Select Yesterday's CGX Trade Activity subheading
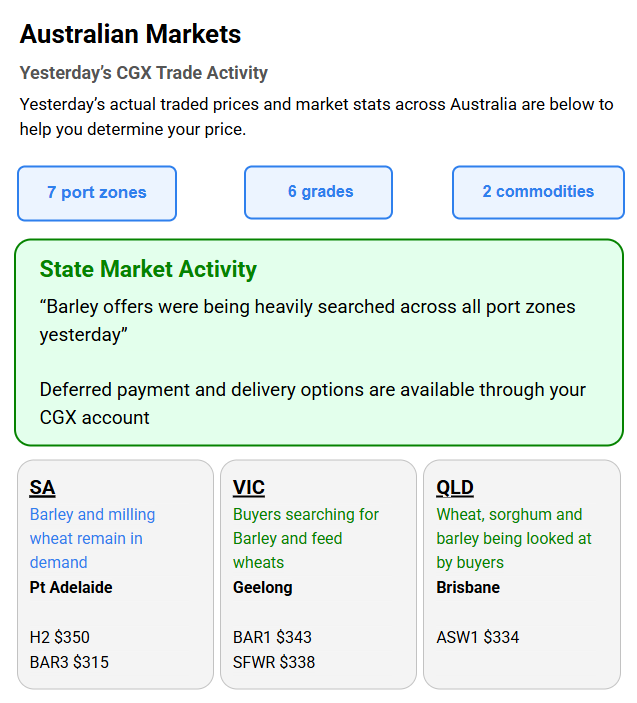Screen dimensions: 637x703 144,73
